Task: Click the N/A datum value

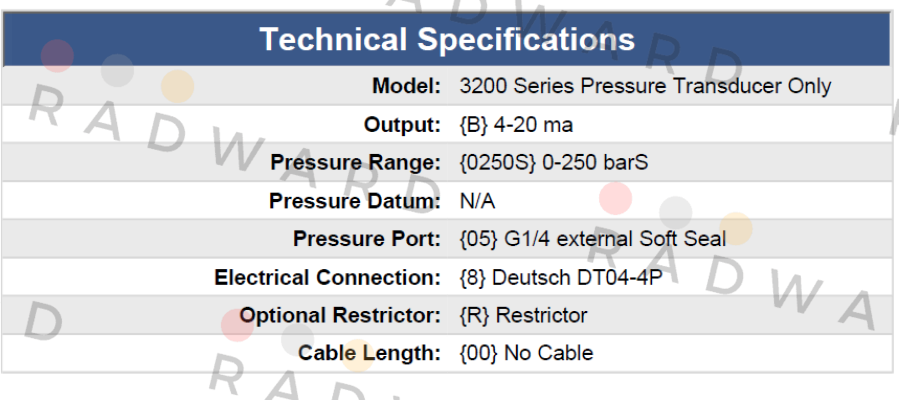Action: (478, 202)
